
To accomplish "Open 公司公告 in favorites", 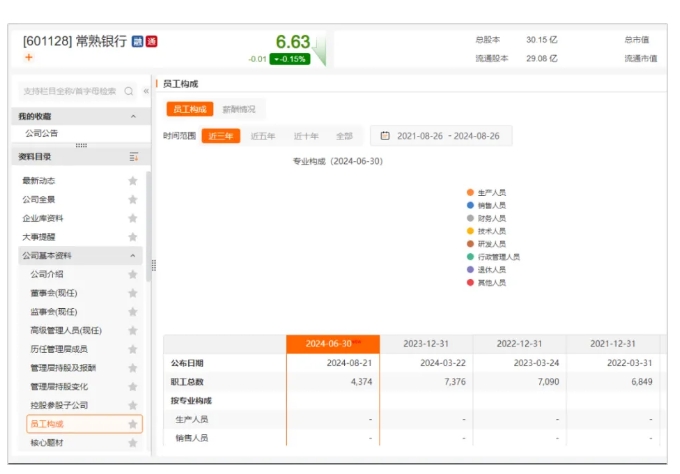I will [x=42, y=134].
